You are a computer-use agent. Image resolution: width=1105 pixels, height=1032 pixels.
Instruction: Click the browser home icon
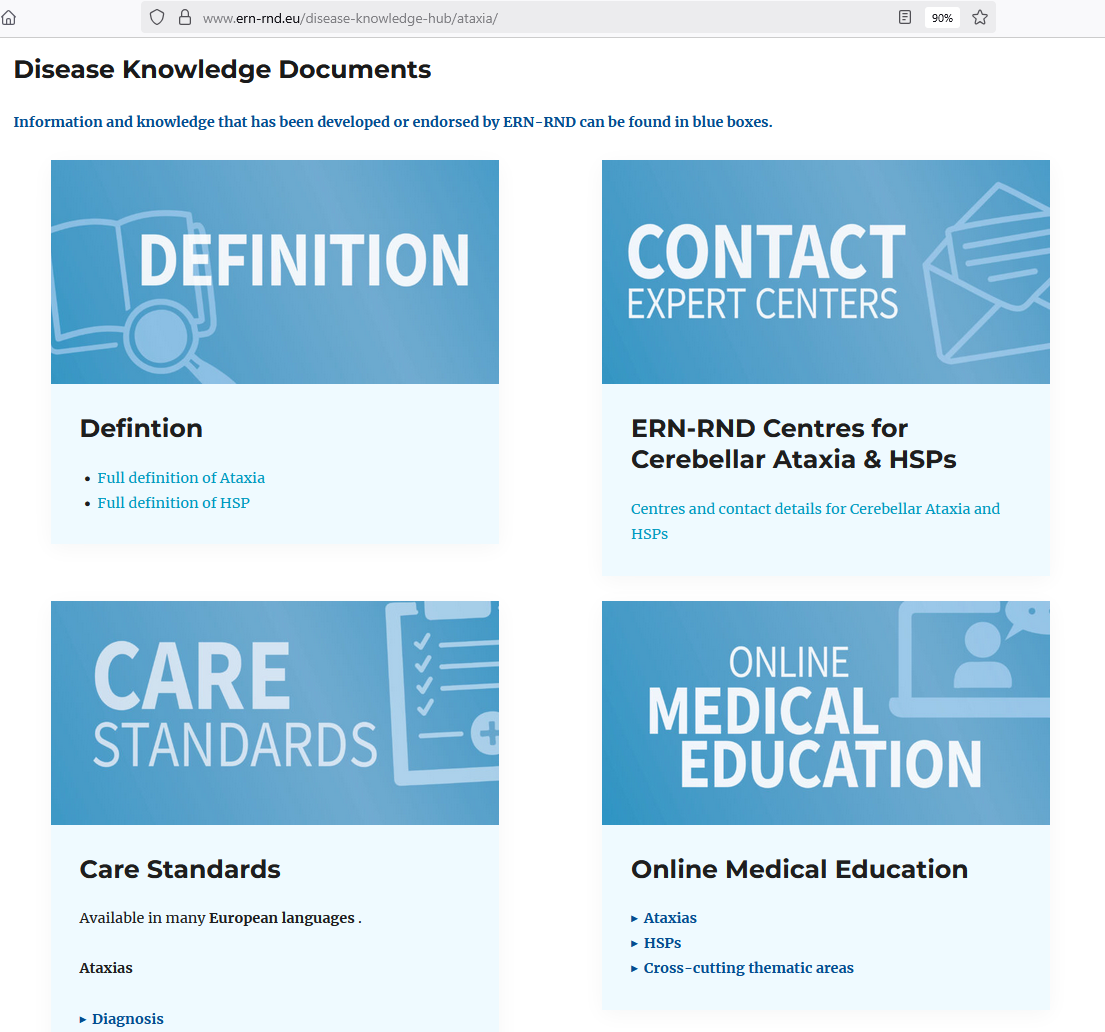pos(8,18)
